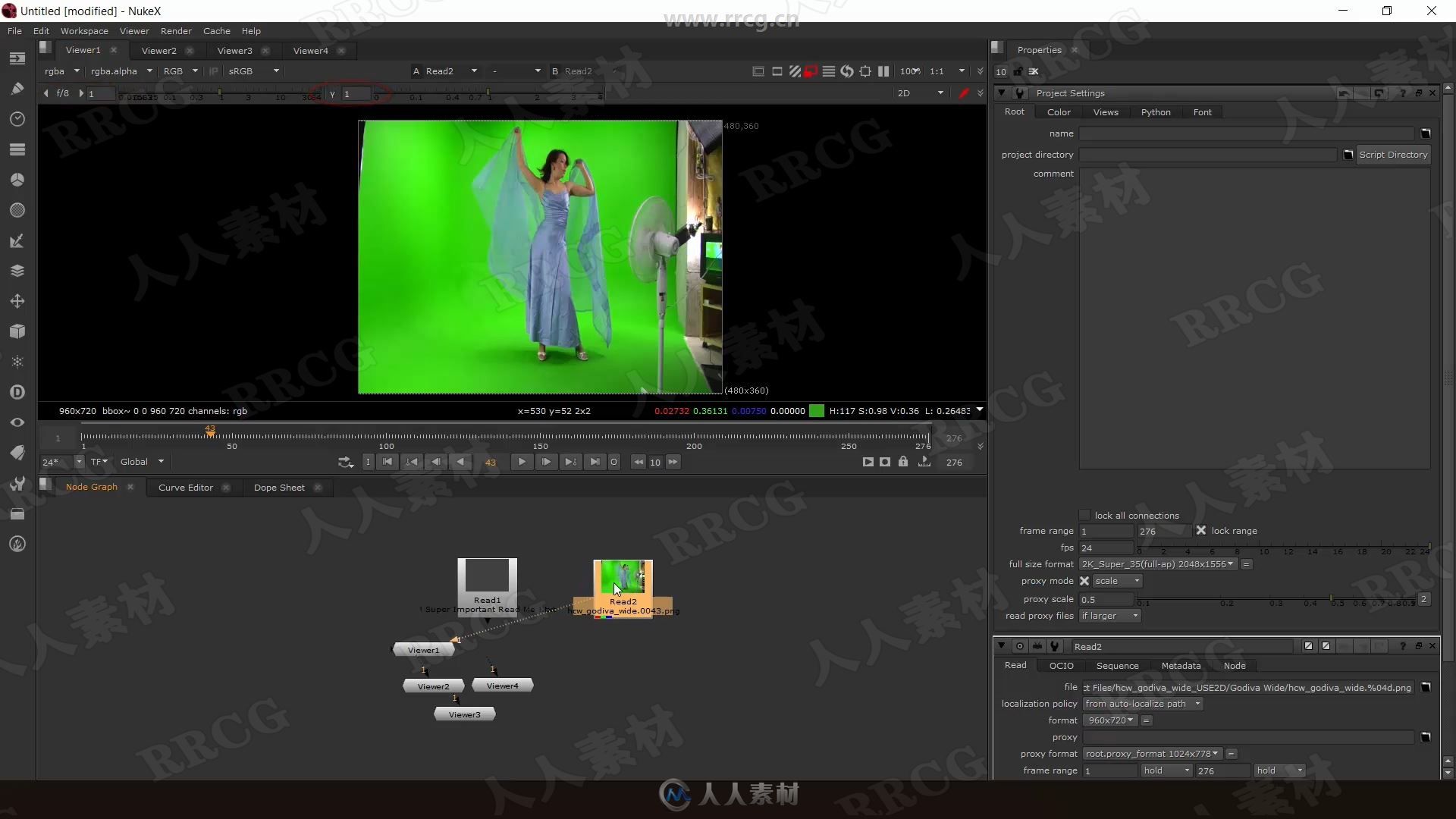The width and height of the screenshot is (1456, 819).
Task: Jump to the last frame
Action: 595,462
